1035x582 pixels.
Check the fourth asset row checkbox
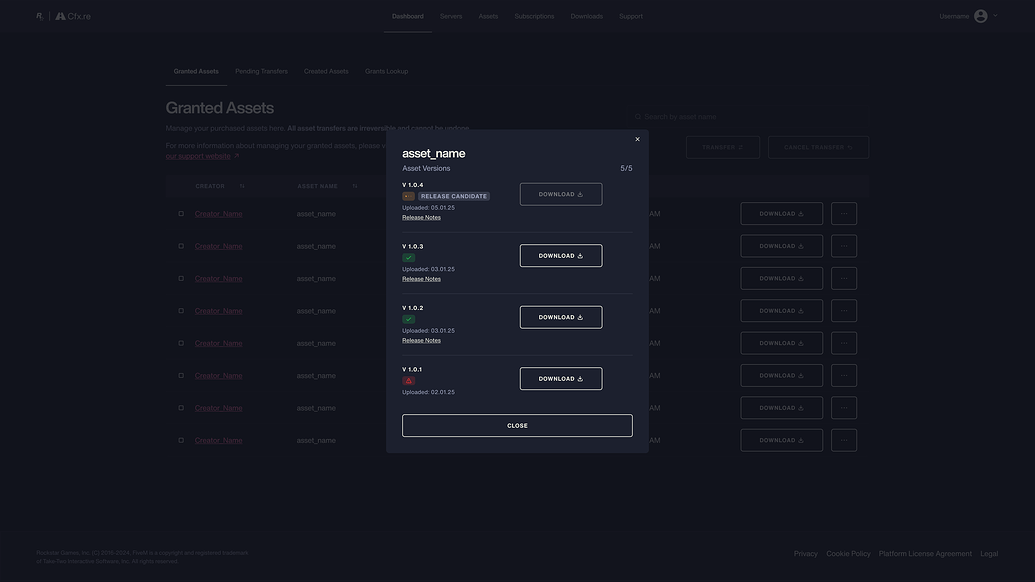coord(181,311)
